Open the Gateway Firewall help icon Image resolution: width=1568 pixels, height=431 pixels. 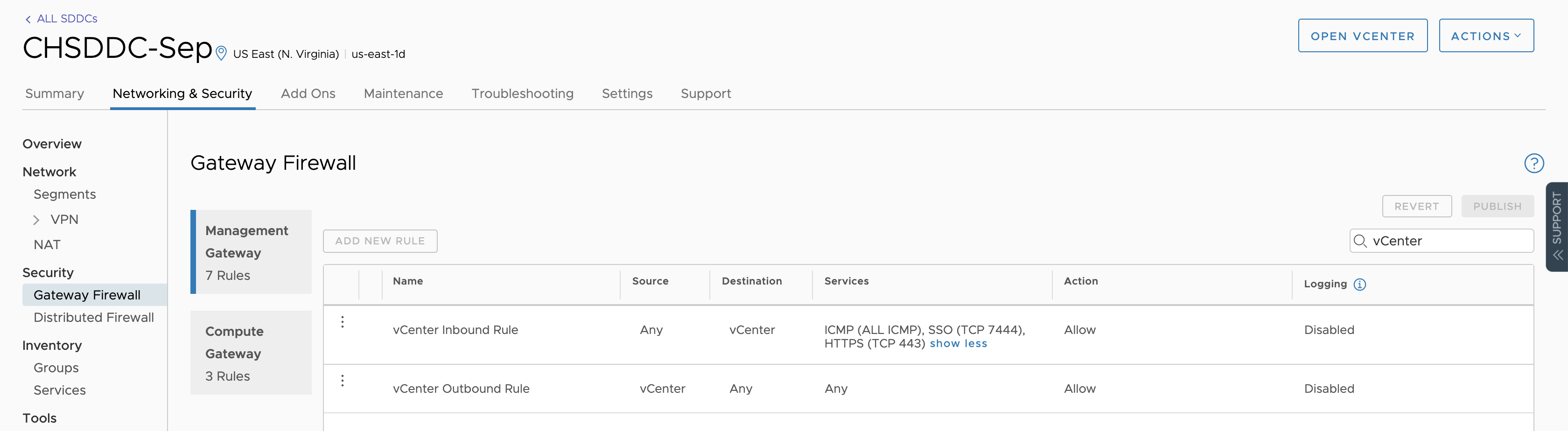click(x=1534, y=162)
